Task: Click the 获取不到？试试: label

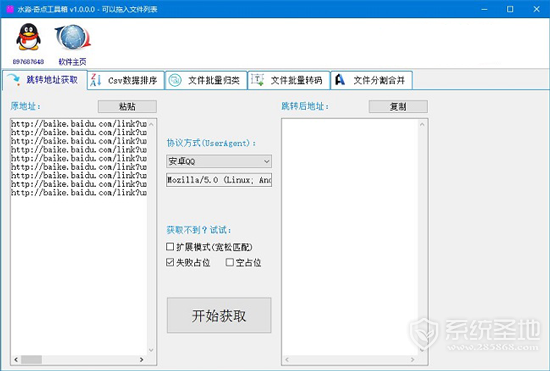Action: pyautogui.click(x=199, y=230)
